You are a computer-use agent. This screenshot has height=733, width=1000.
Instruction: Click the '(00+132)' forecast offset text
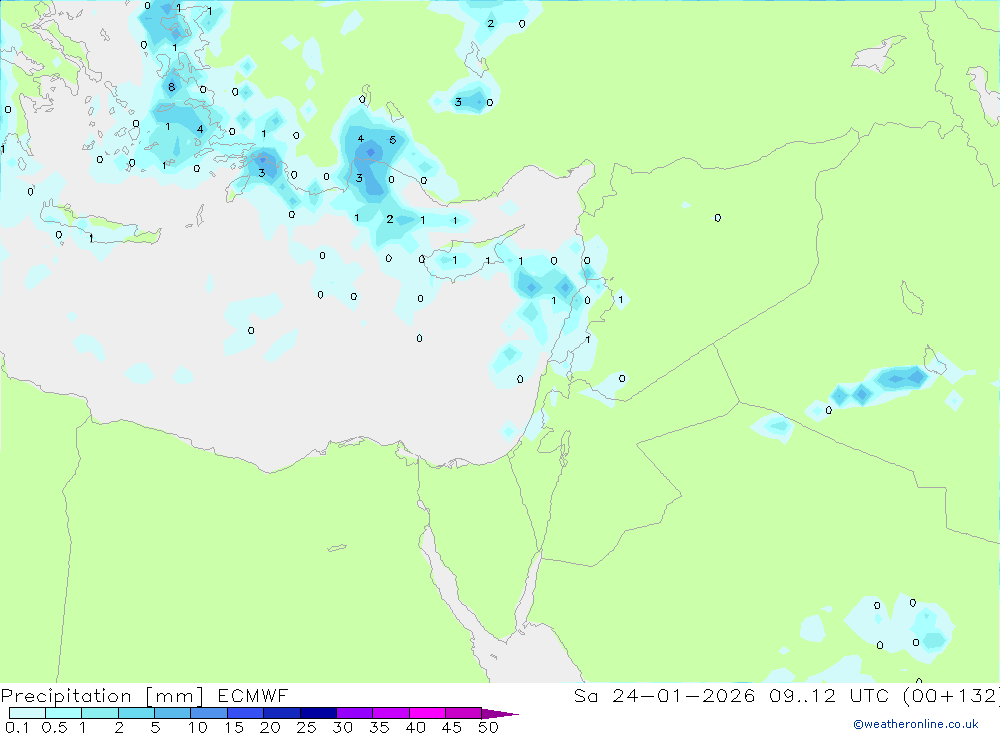point(951,695)
